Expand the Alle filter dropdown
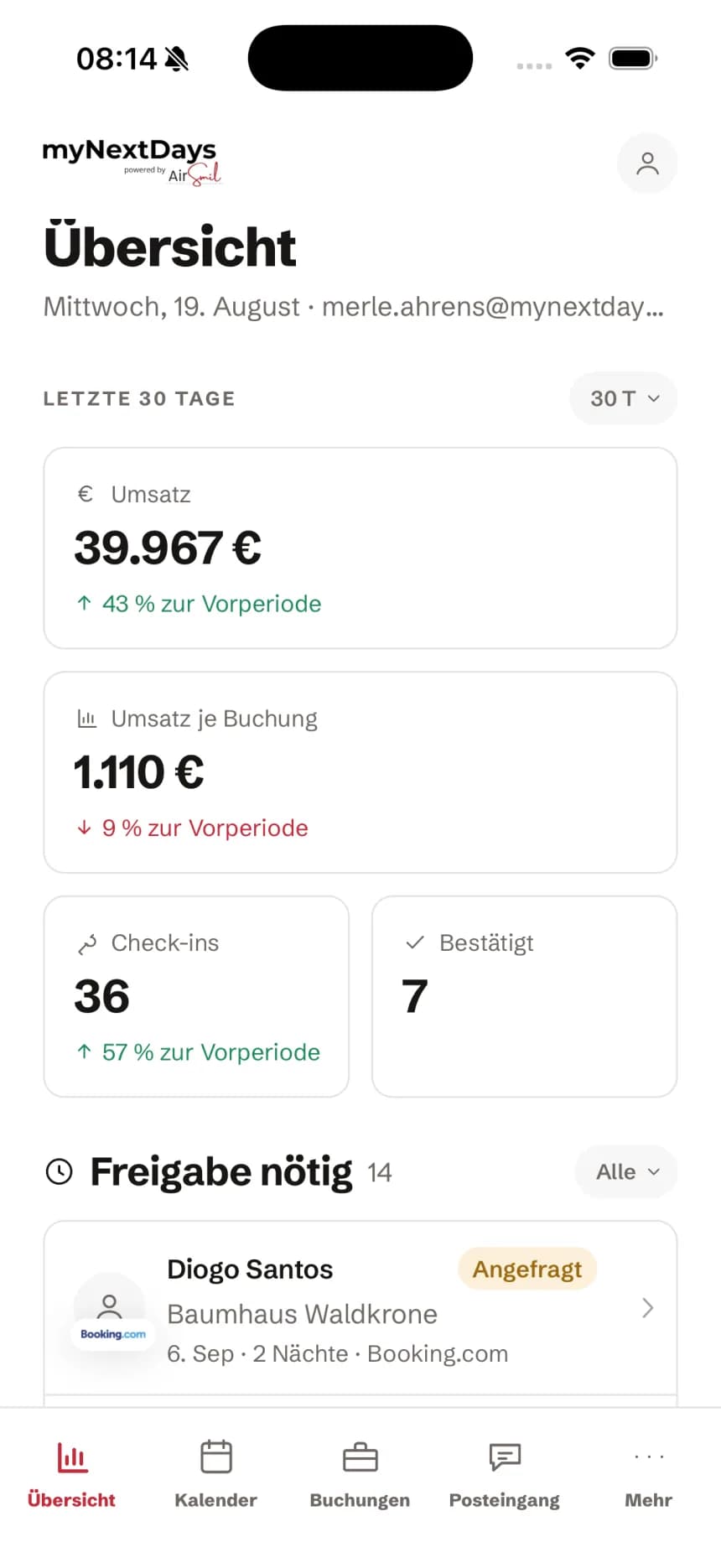The height and width of the screenshot is (1568, 721). point(626,1171)
